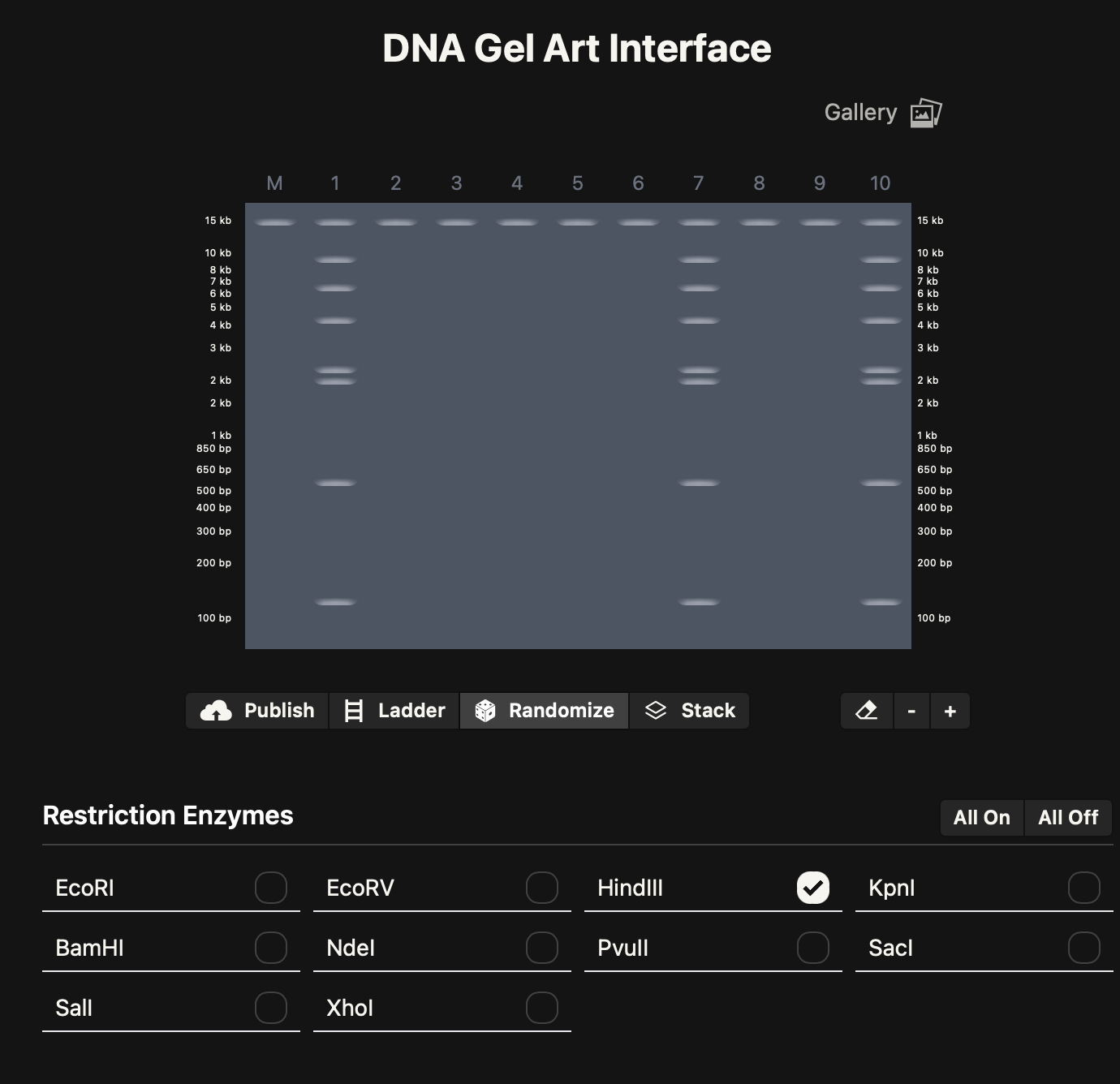Click the right 500 bp size label
This screenshot has height=1084, width=1120.
click(x=935, y=491)
